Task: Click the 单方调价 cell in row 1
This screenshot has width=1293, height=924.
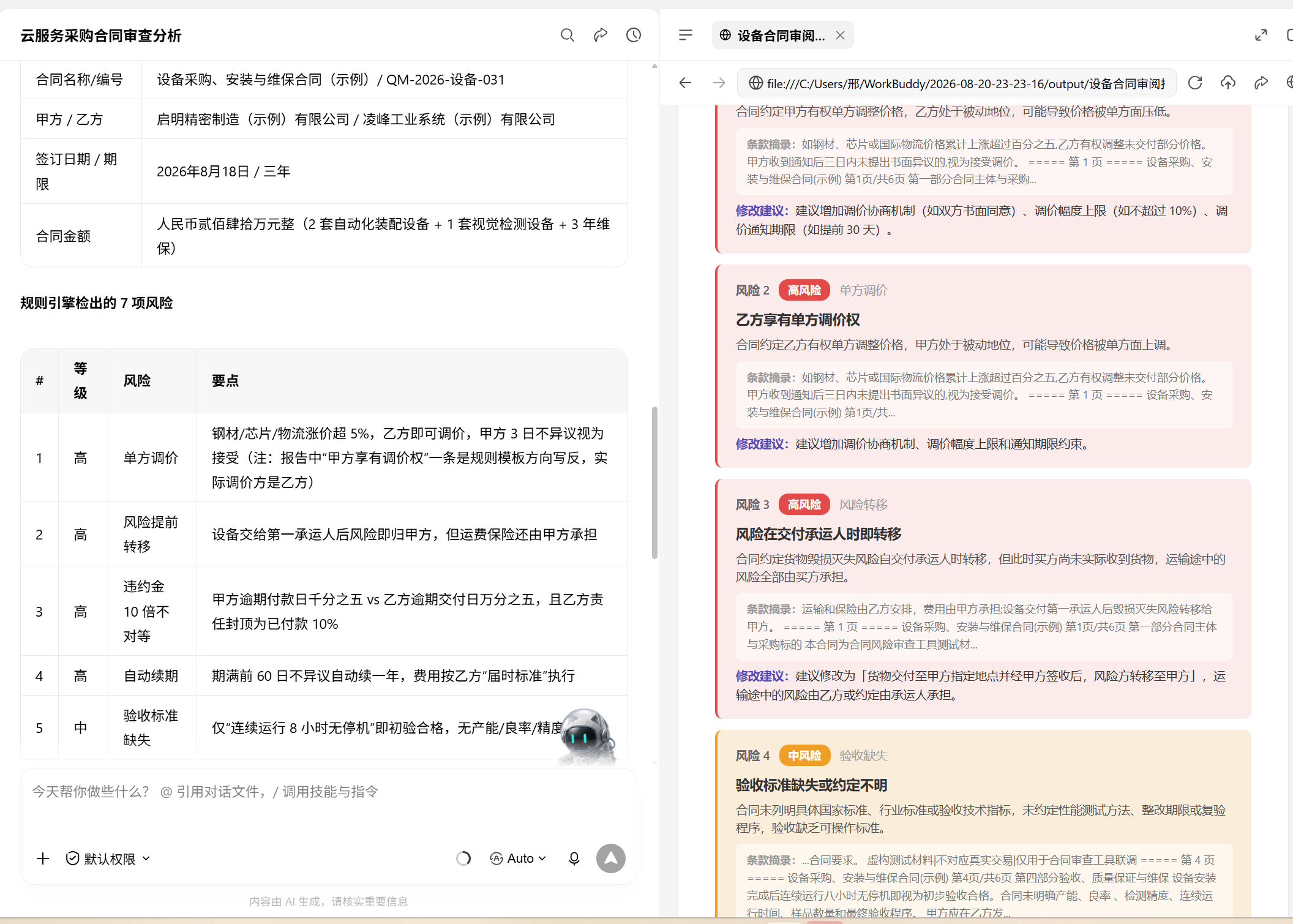Action: pyautogui.click(x=152, y=457)
